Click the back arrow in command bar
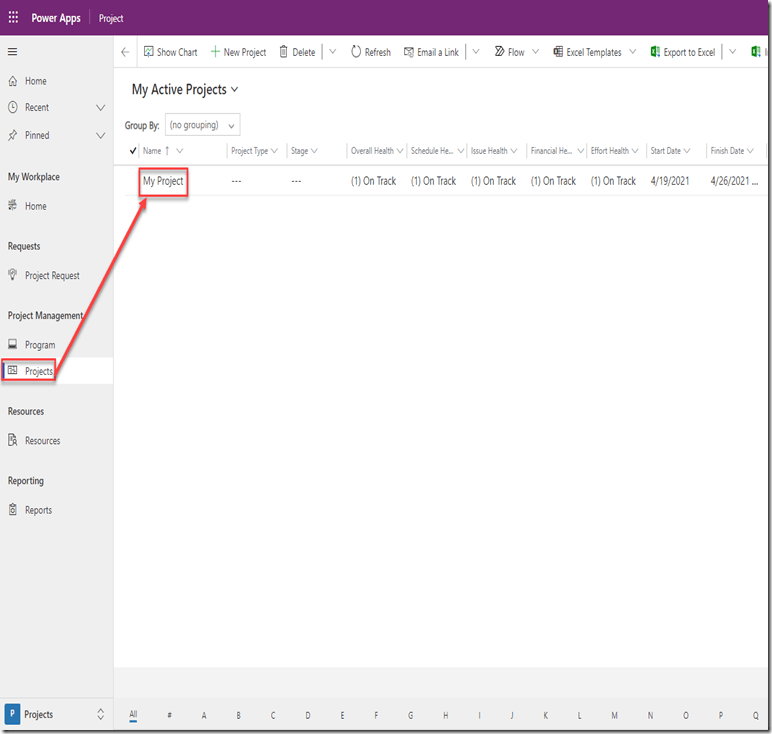 point(125,52)
